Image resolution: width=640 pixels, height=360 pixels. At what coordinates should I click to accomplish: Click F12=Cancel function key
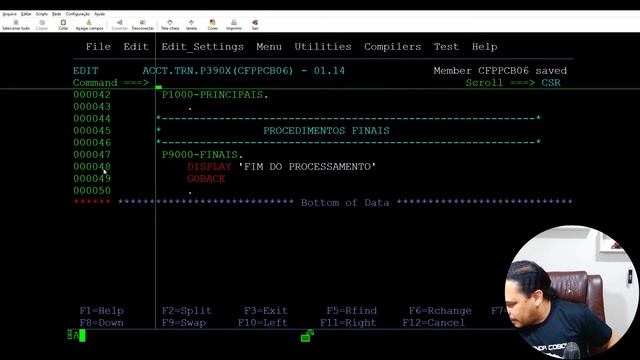pyautogui.click(x=433, y=323)
